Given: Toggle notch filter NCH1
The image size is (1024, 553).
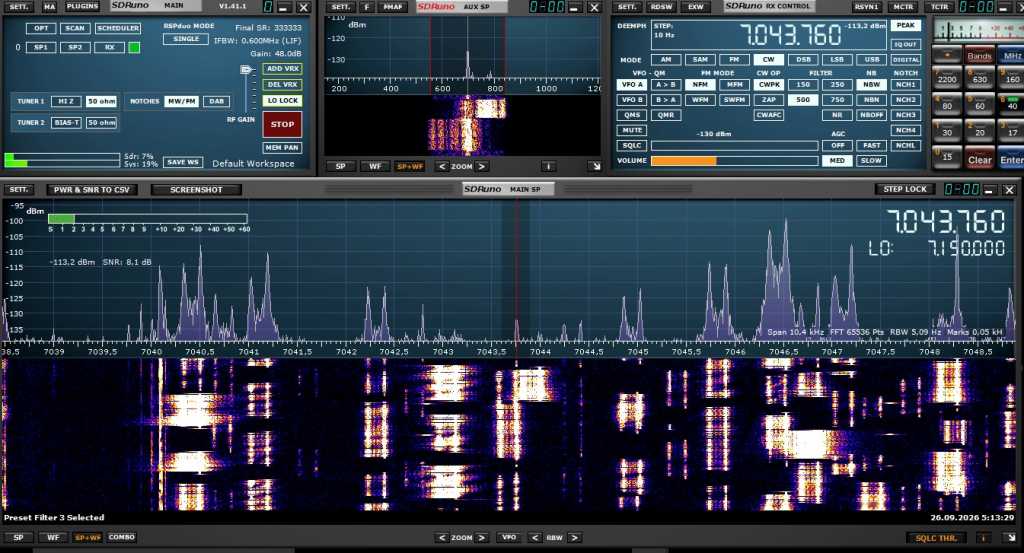Looking at the screenshot, I should (x=906, y=85).
